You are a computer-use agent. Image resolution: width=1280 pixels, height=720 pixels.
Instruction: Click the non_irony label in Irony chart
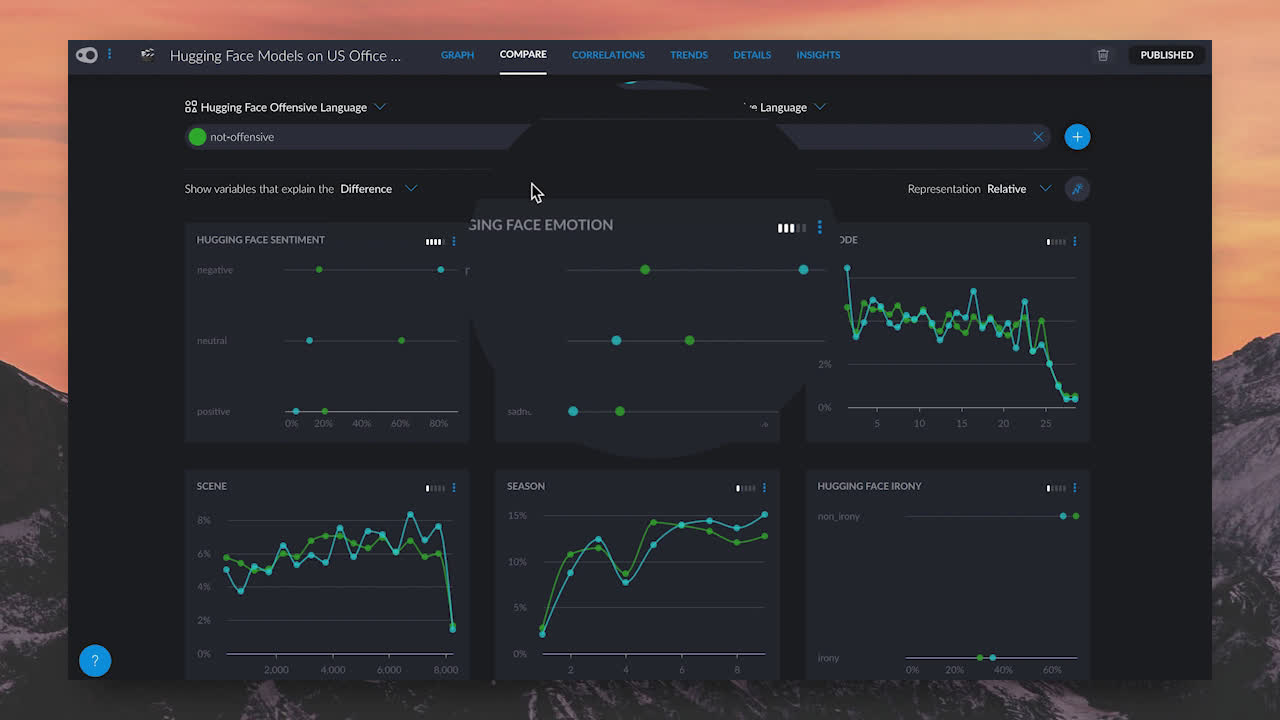[x=838, y=516]
